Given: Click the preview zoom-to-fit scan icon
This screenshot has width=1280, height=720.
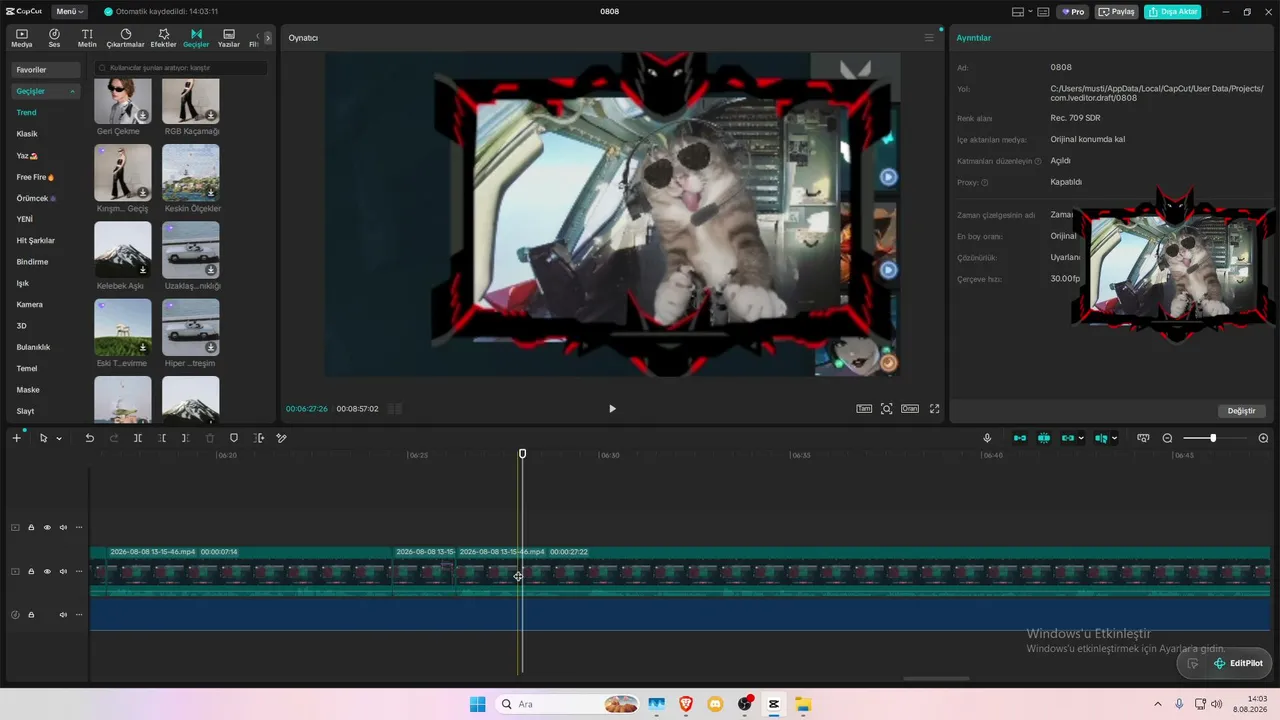Looking at the screenshot, I should click(886, 409).
